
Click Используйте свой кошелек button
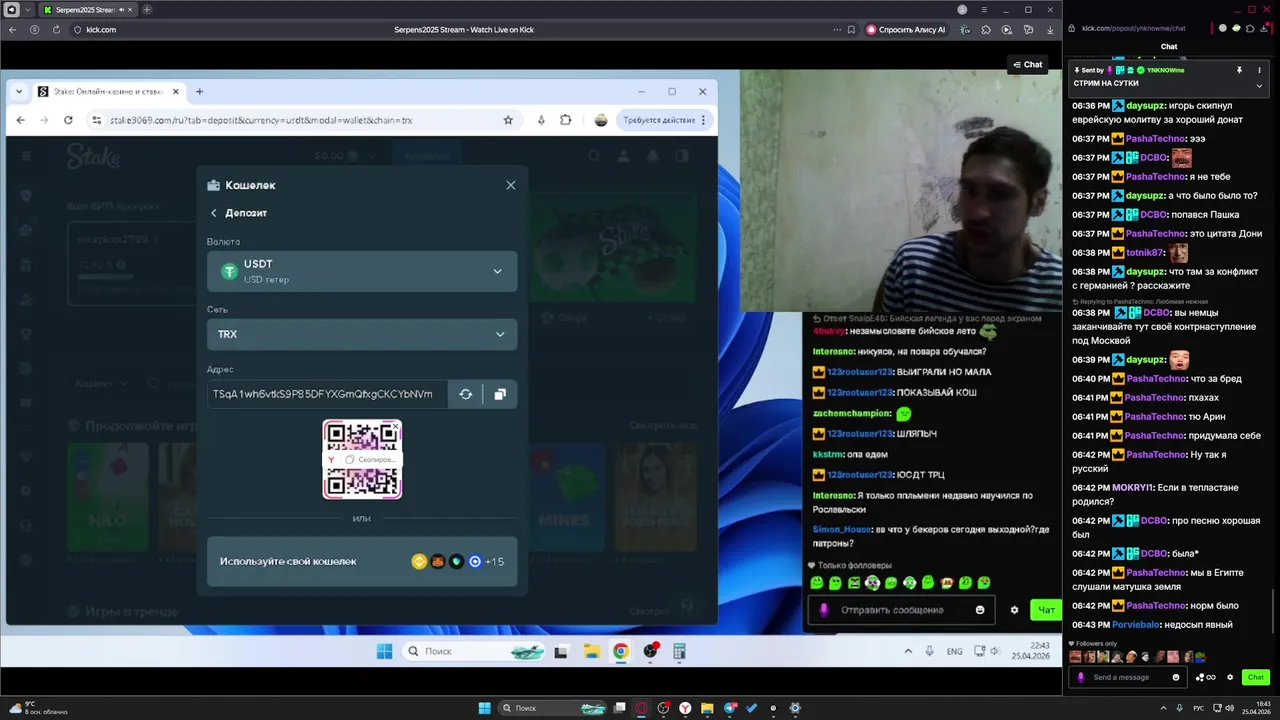[362, 561]
